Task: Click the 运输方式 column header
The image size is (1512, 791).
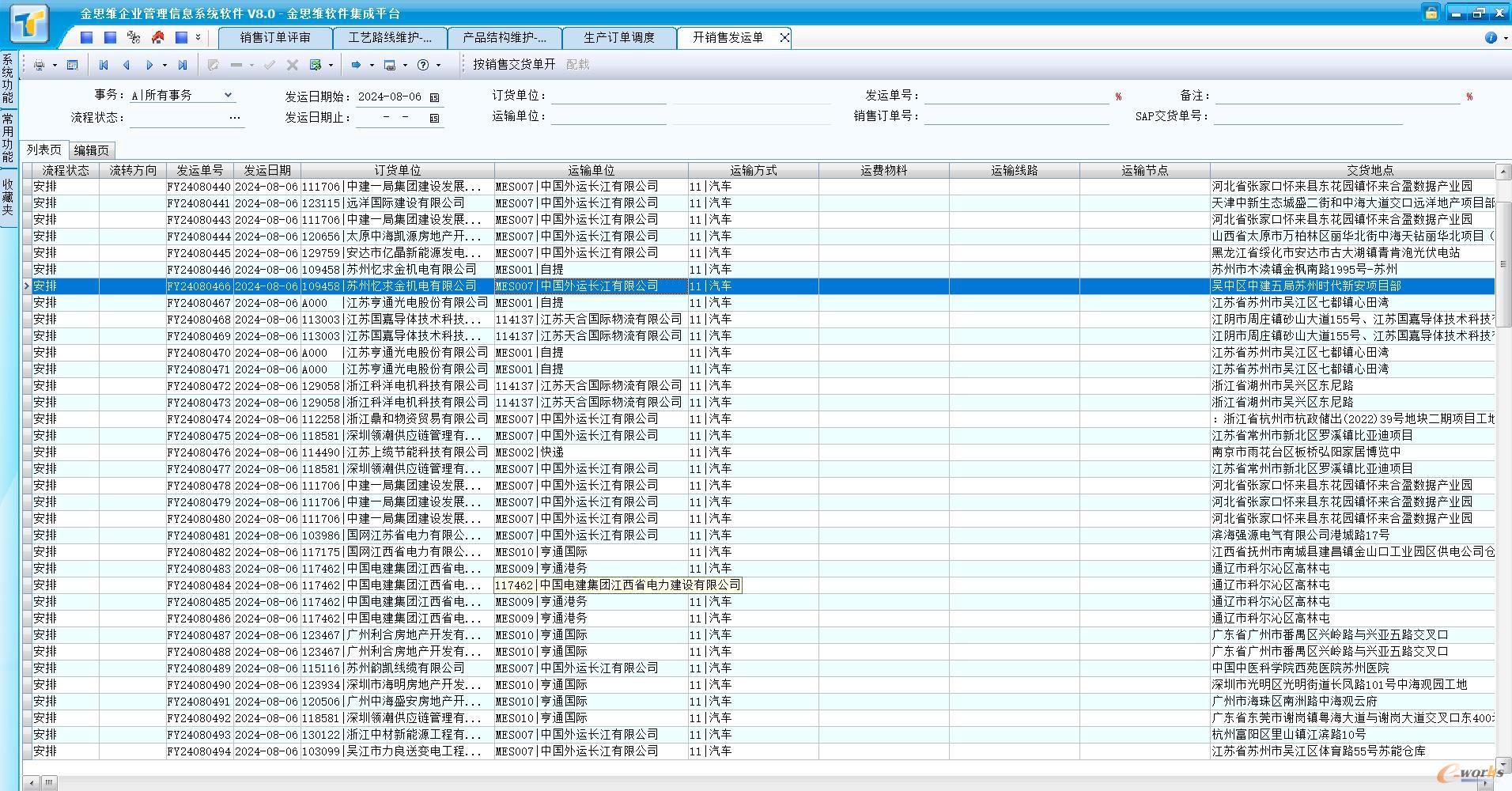Action: tap(754, 170)
